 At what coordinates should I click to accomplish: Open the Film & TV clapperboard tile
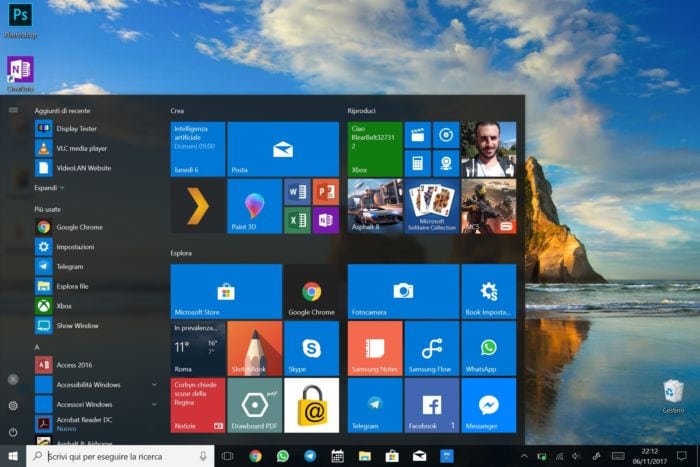(x=417, y=135)
